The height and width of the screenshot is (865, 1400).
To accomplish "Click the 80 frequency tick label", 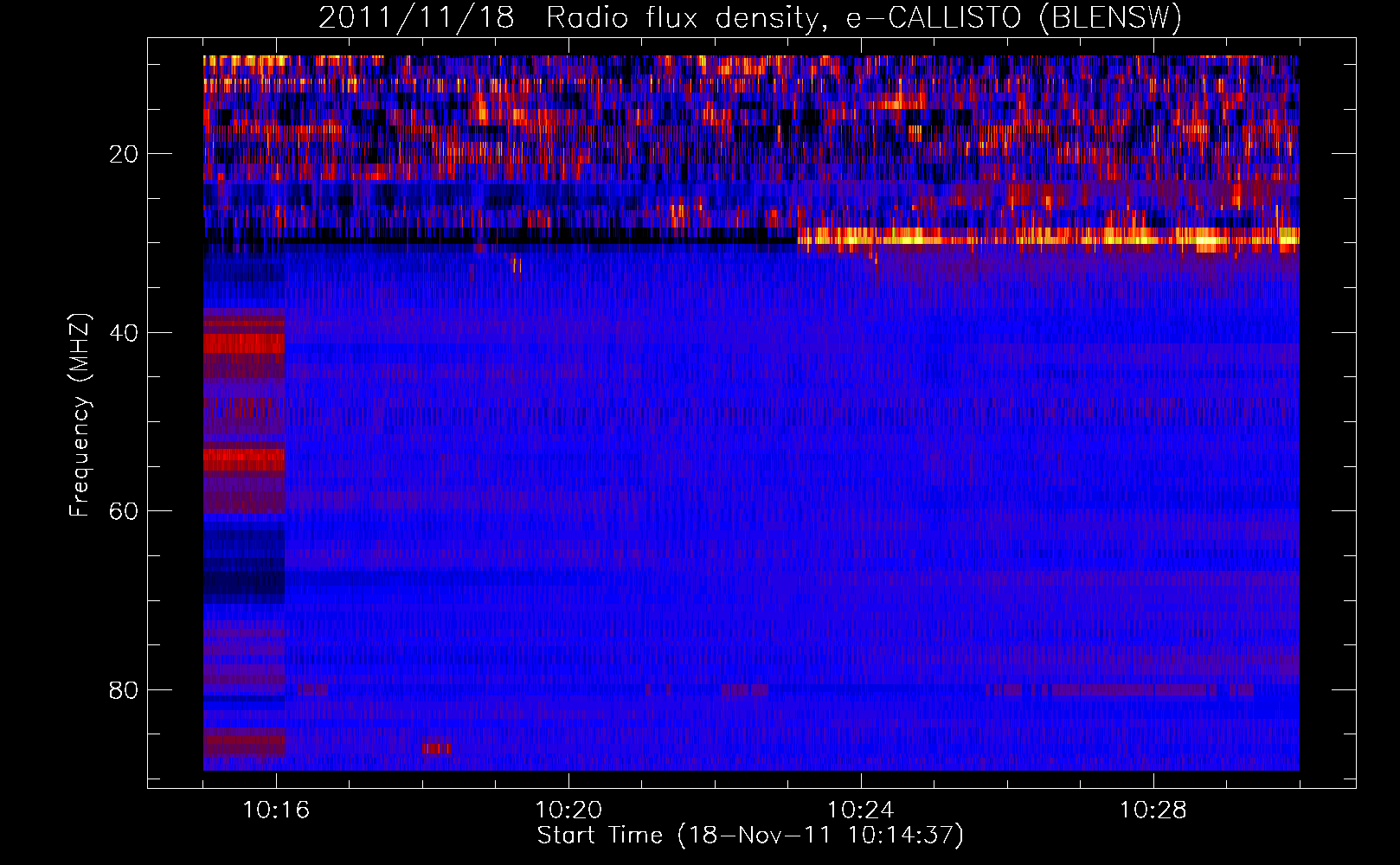I will (x=125, y=690).
